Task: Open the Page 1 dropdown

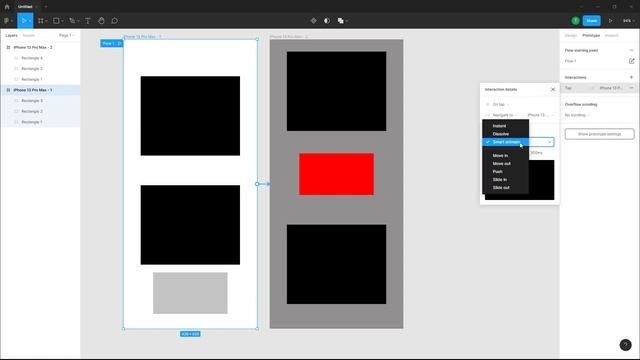Action: click(x=67, y=36)
